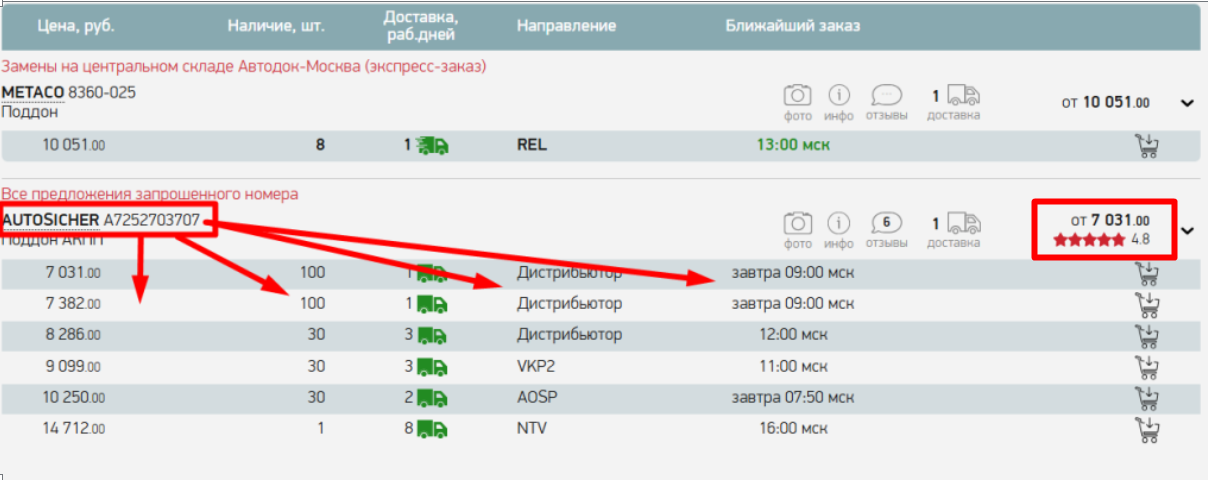The image size is (1208, 480).
Task: Open reviews icon for METACO 8360-025
Action: (x=886, y=96)
